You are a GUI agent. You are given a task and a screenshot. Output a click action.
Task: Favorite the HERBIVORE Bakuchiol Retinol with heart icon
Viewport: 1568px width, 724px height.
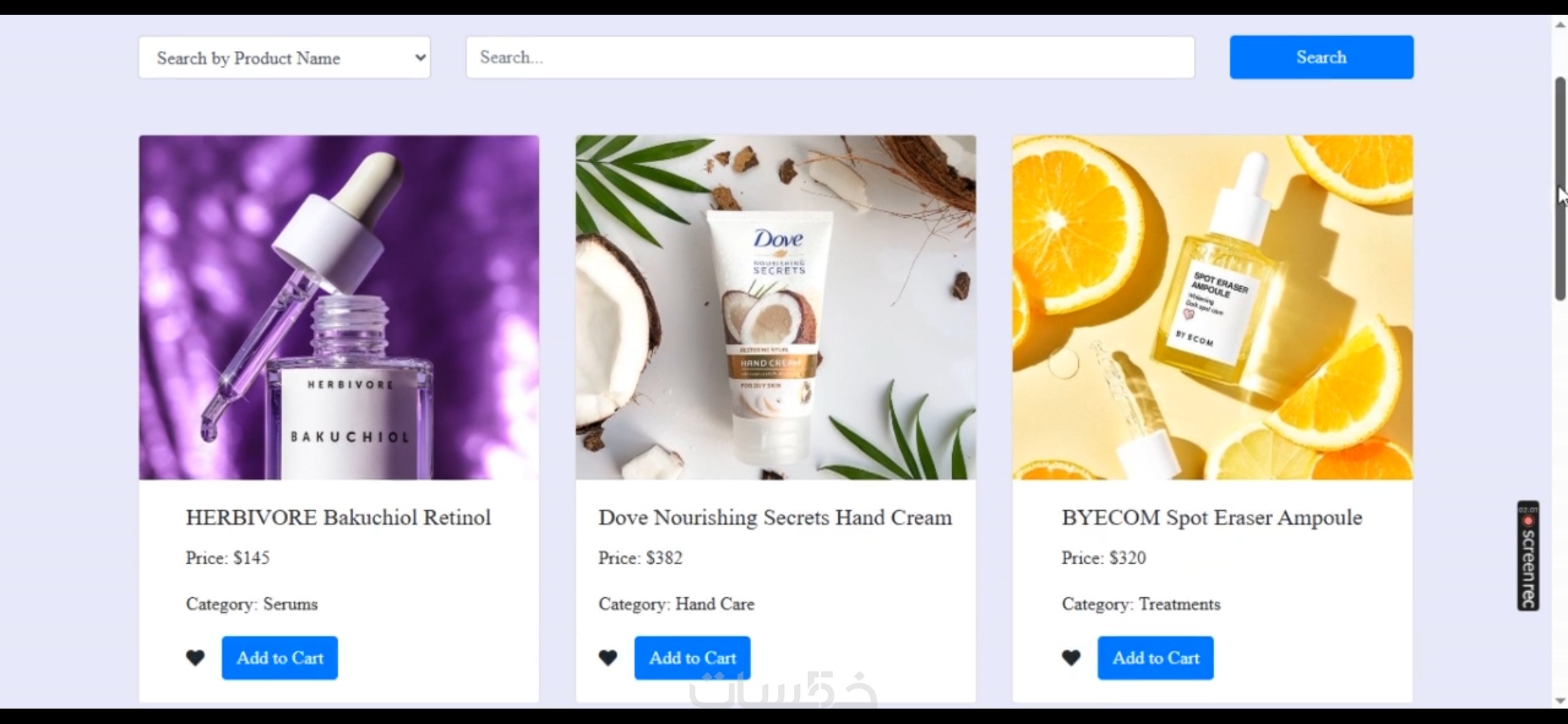click(195, 658)
